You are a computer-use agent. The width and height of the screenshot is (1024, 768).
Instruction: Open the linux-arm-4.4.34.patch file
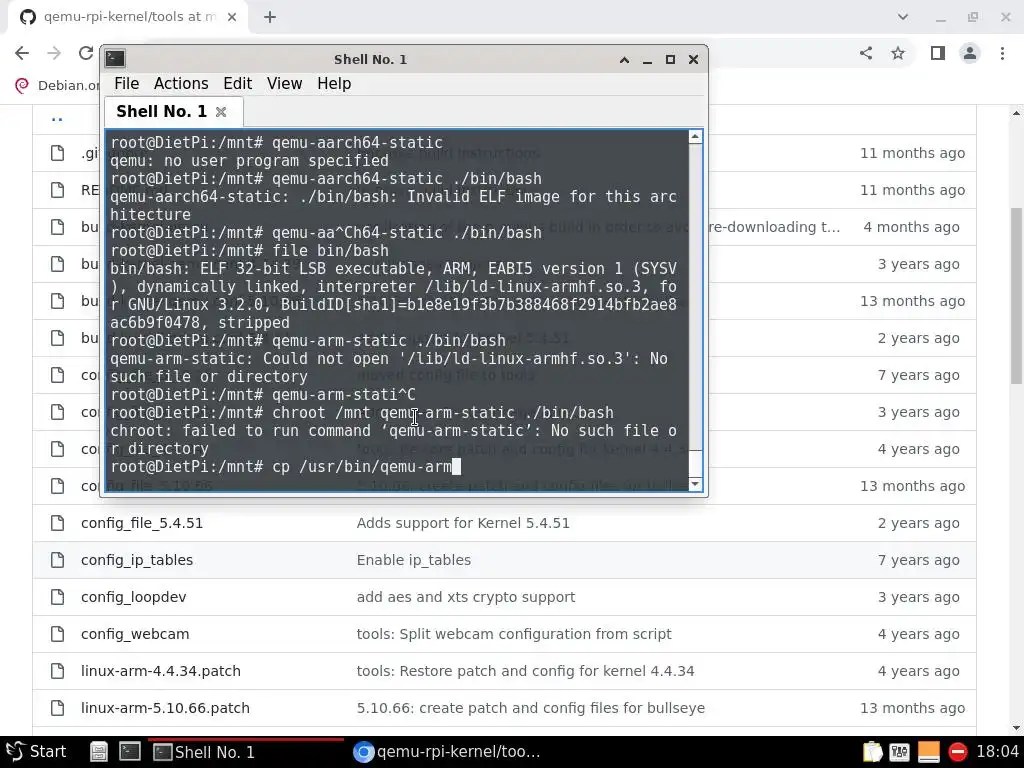[161, 671]
